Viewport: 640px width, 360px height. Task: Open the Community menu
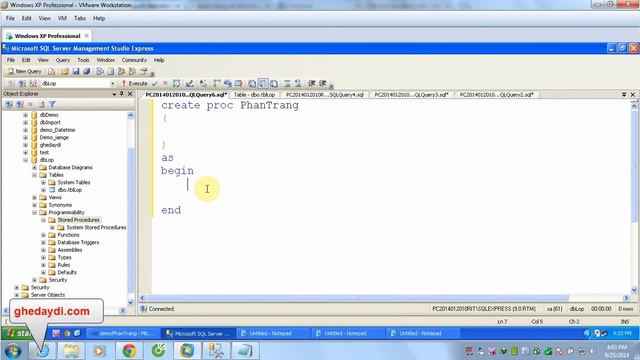pyautogui.click(x=134, y=60)
